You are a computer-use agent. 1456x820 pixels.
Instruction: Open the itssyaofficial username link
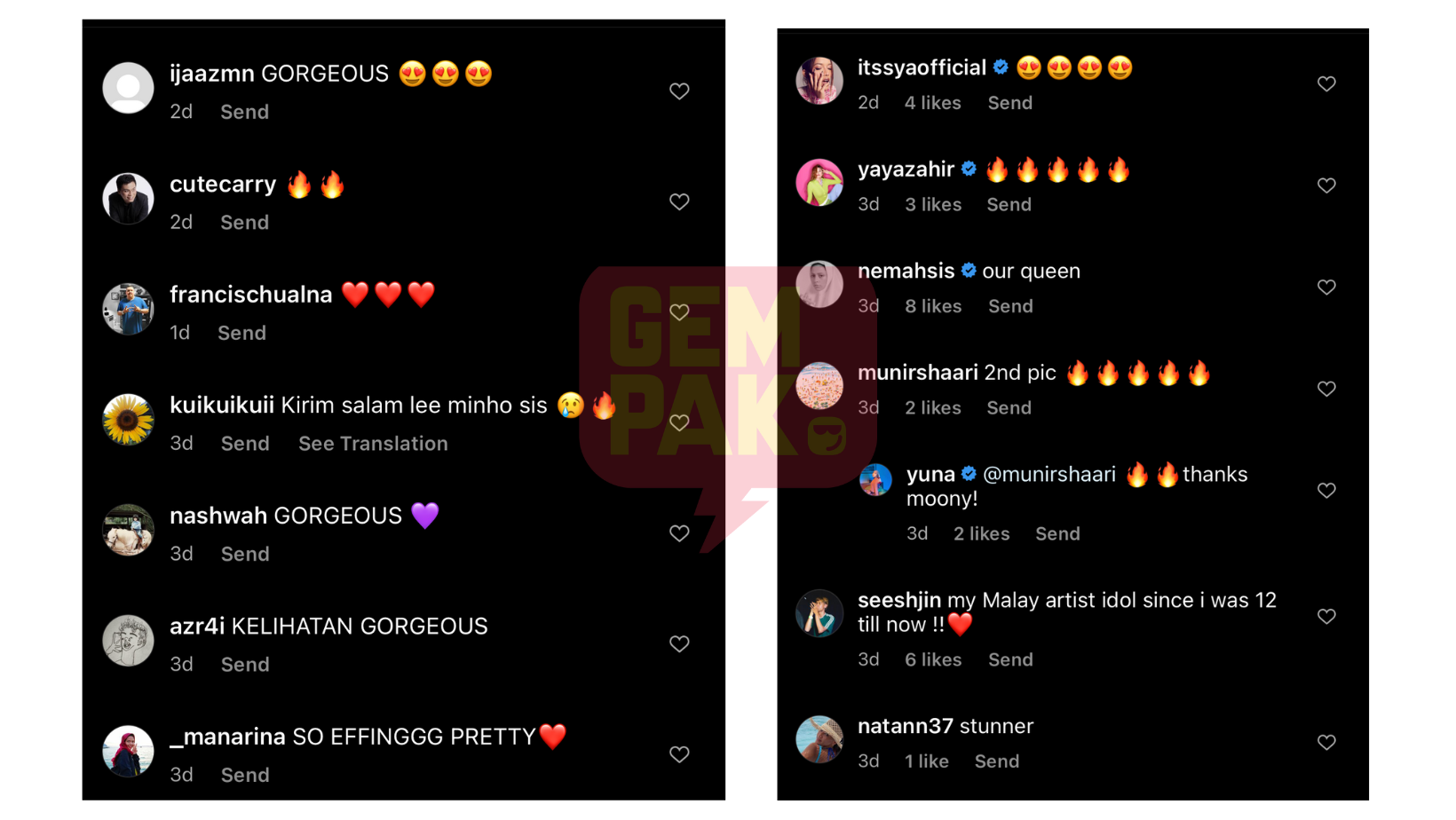click(x=922, y=67)
